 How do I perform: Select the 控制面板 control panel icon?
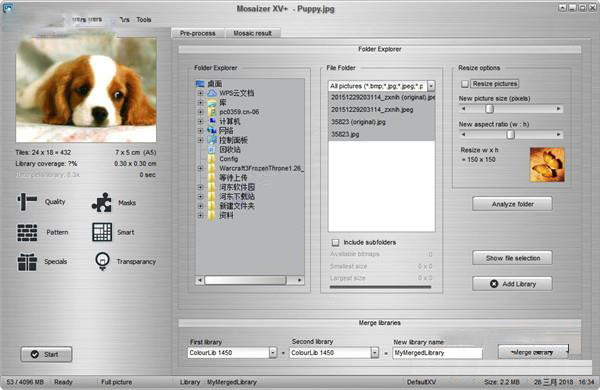[212, 140]
